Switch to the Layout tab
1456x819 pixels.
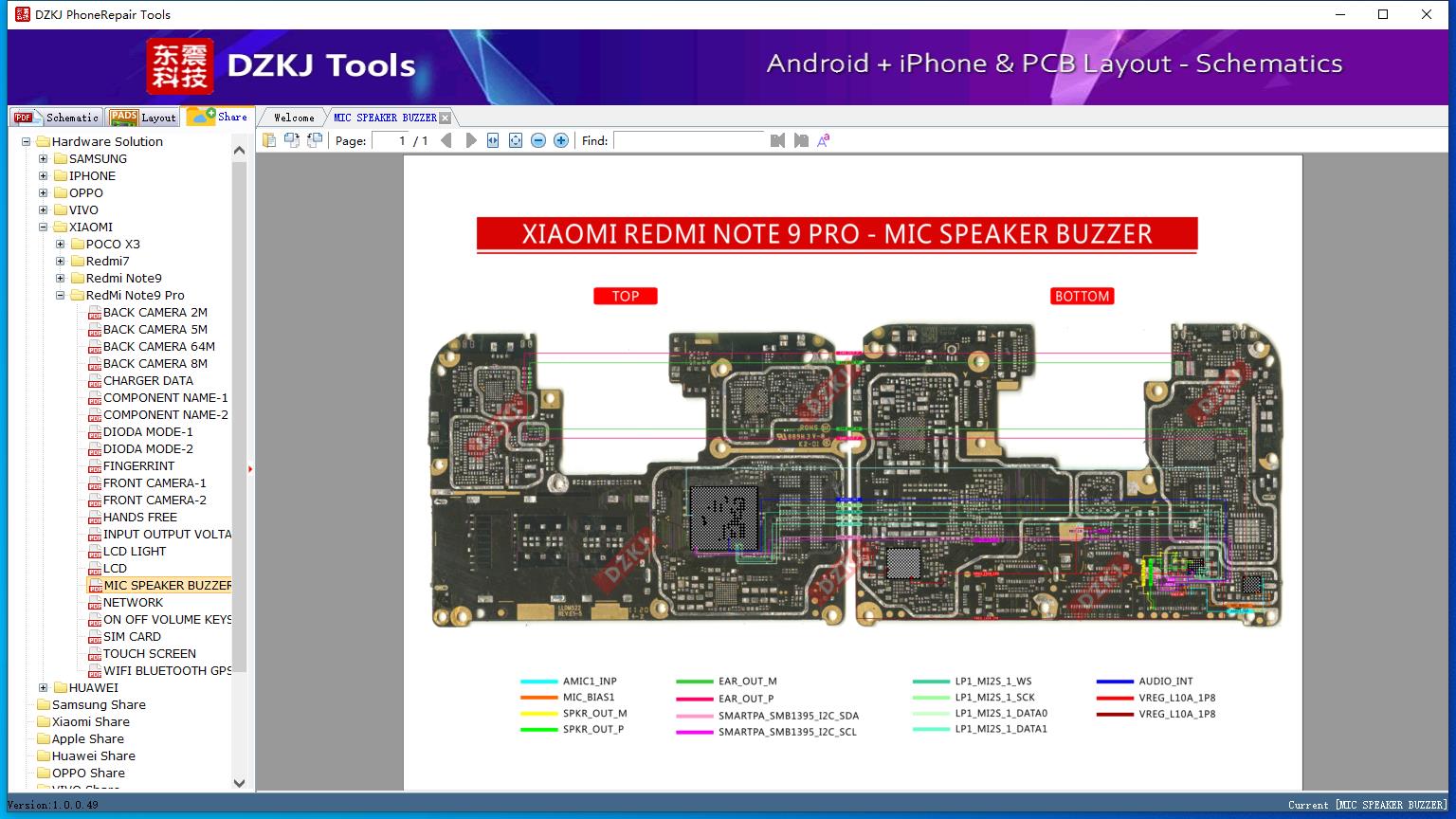click(x=143, y=118)
